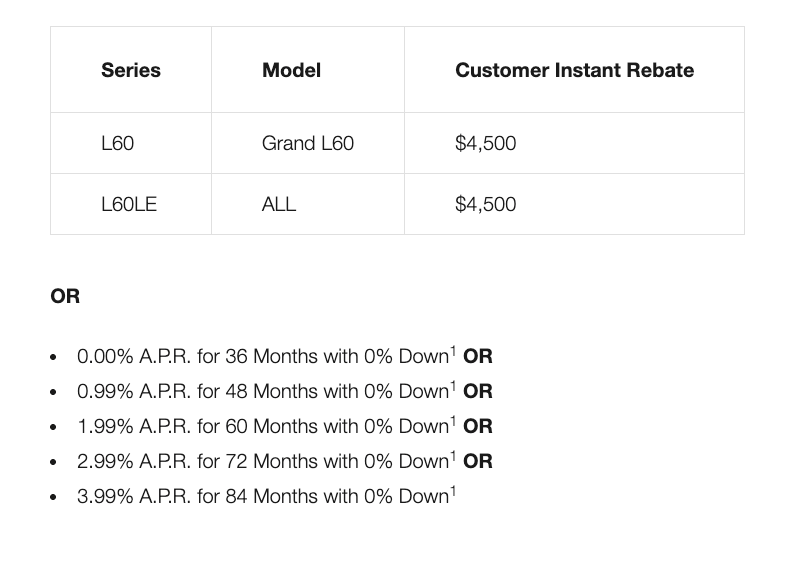Click footnote 1 after the 60 Months offer

coord(453,421)
